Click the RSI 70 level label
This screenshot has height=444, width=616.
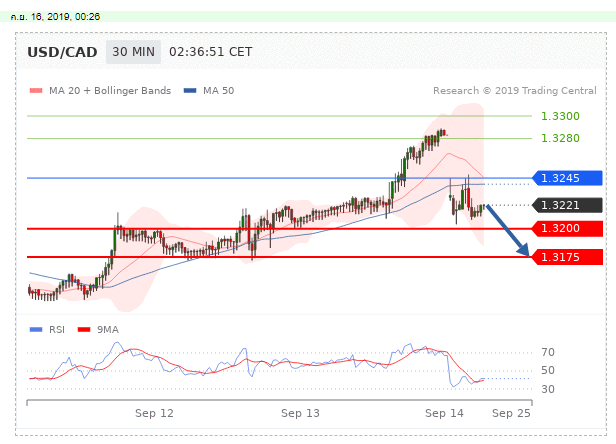548,352
